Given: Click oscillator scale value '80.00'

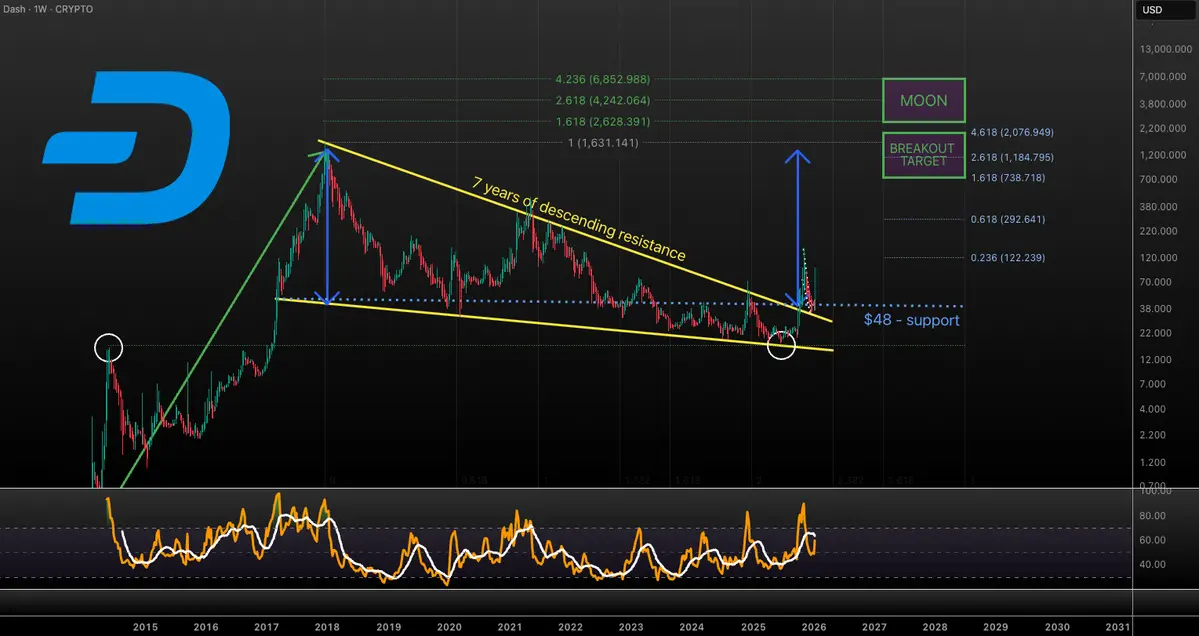Looking at the screenshot, I should pyautogui.click(x=1152, y=516).
